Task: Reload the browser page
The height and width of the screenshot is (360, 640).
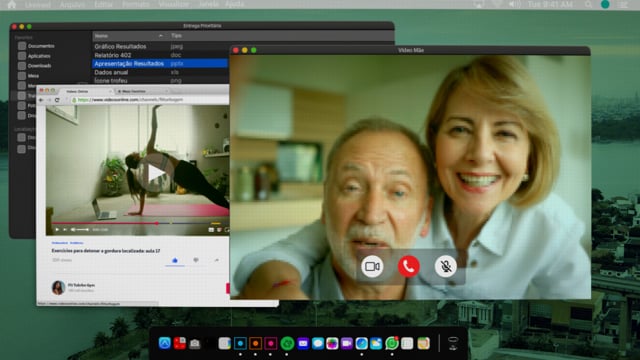Action: [57, 100]
